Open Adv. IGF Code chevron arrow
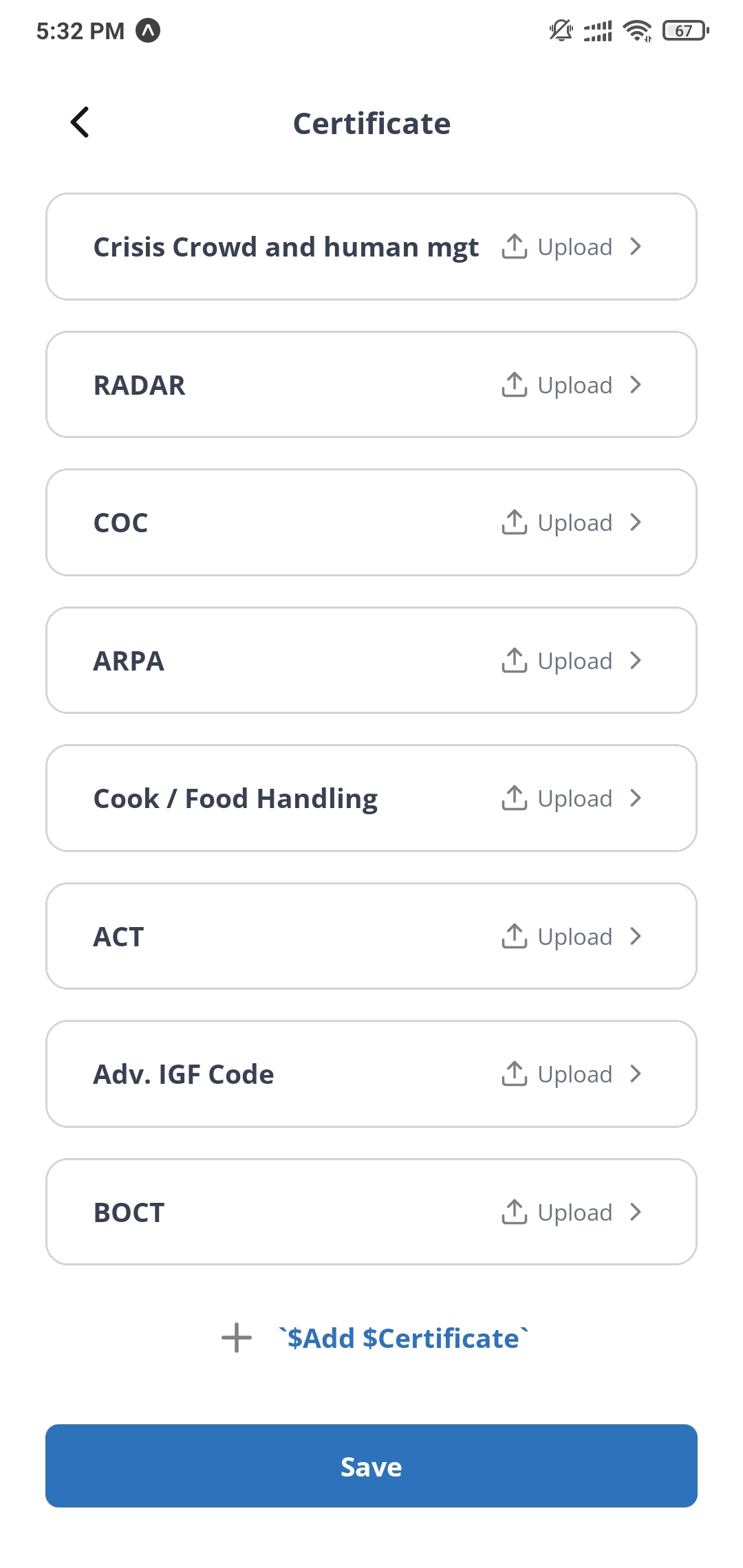Image resolution: width=743 pixels, height=1568 pixels. click(636, 1074)
